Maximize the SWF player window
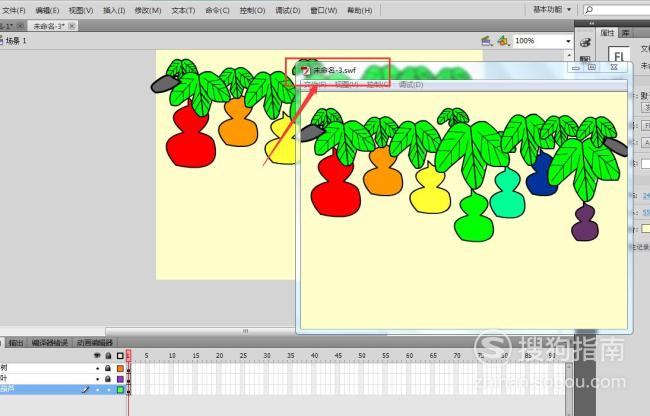Image resolution: width=650 pixels, height=416 pixels. [x=592, y=68]
